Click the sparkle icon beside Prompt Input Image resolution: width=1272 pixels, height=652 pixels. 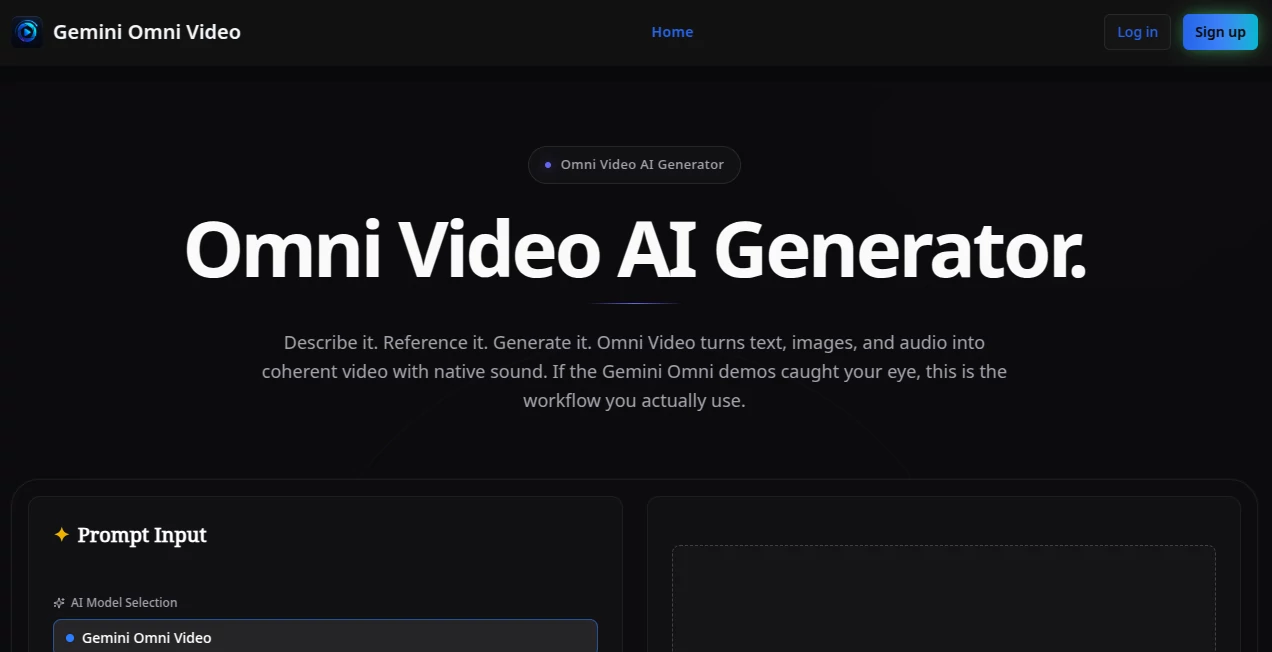pos(61,535)
